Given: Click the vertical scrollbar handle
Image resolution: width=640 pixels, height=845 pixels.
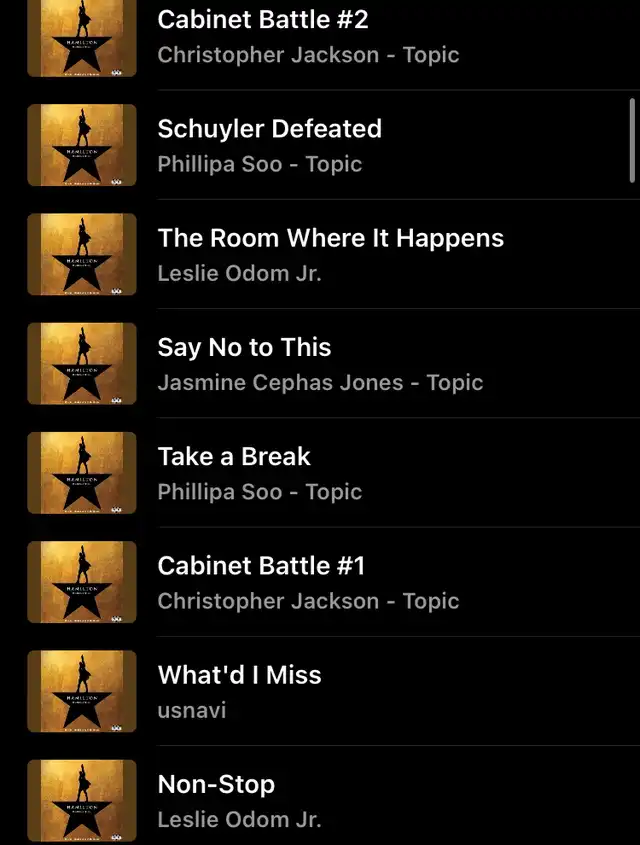Looking at the screenshot, I should (x=632, y=141).
